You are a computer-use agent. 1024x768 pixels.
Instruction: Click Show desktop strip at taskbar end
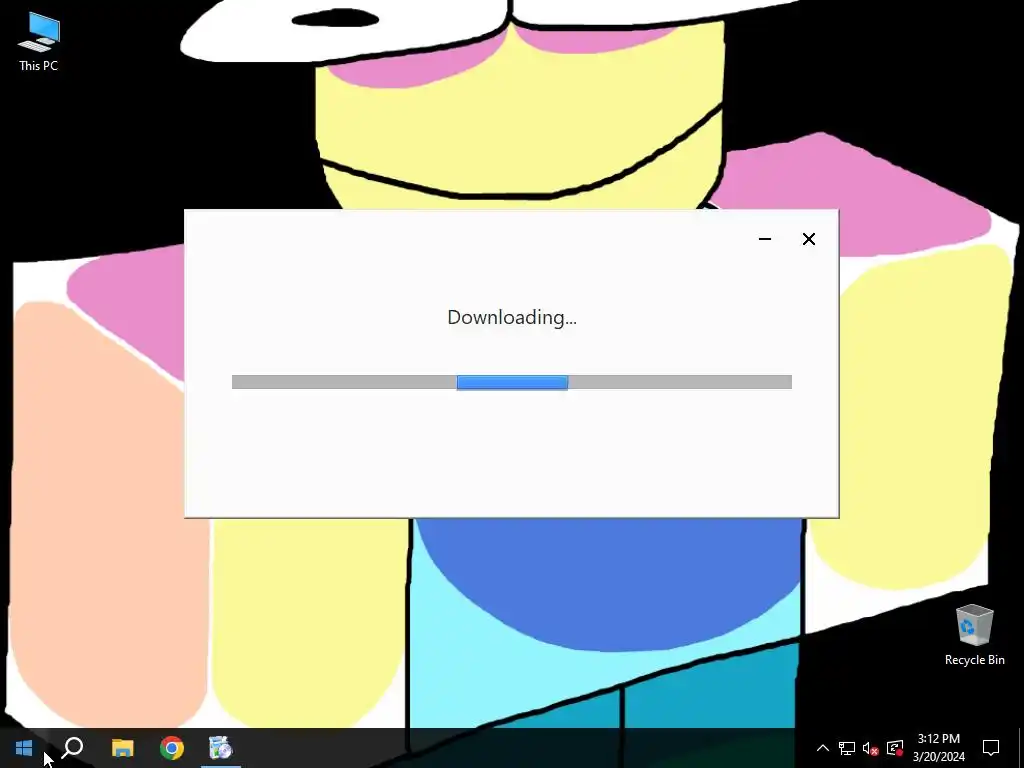click(1021, 748)
